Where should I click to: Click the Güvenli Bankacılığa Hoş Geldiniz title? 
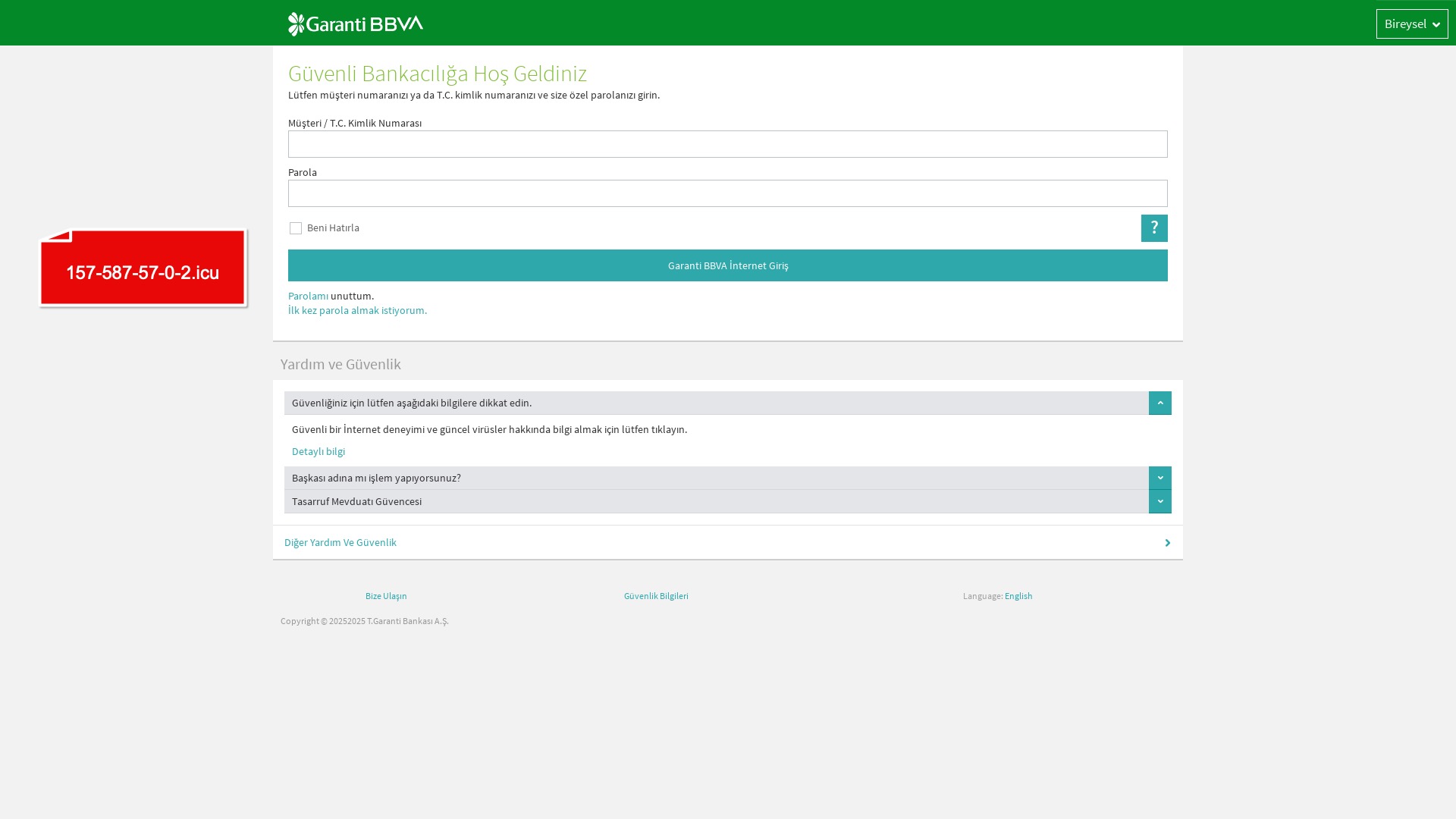438,73
